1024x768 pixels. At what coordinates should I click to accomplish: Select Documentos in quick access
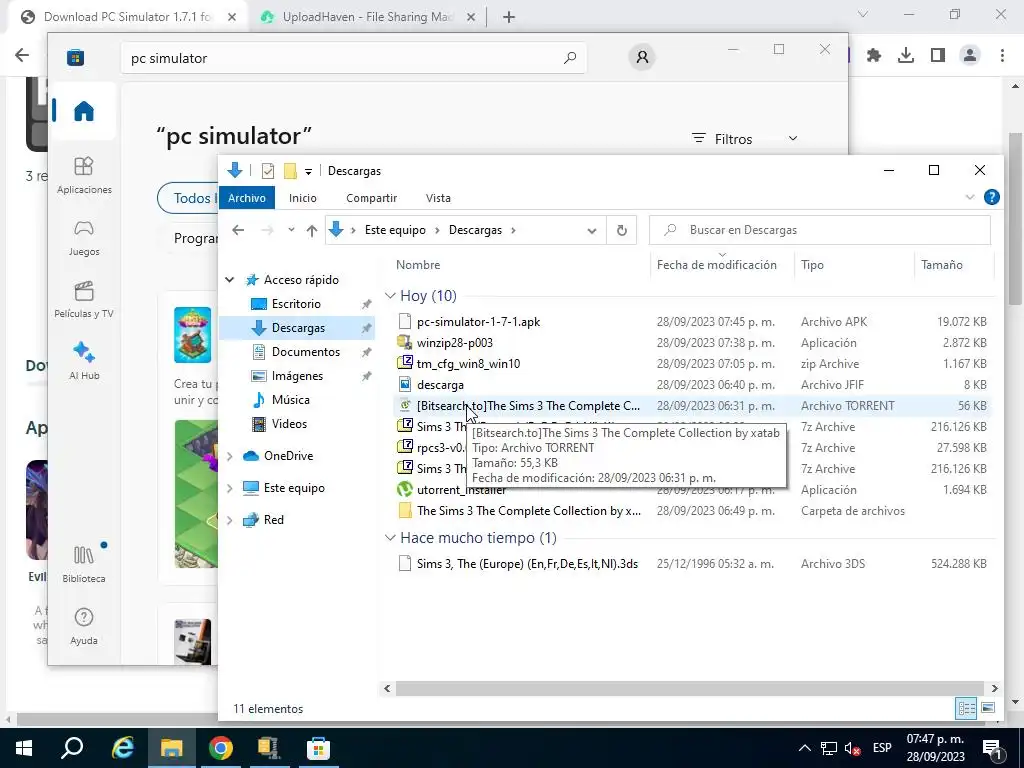(x=306, y=351)
